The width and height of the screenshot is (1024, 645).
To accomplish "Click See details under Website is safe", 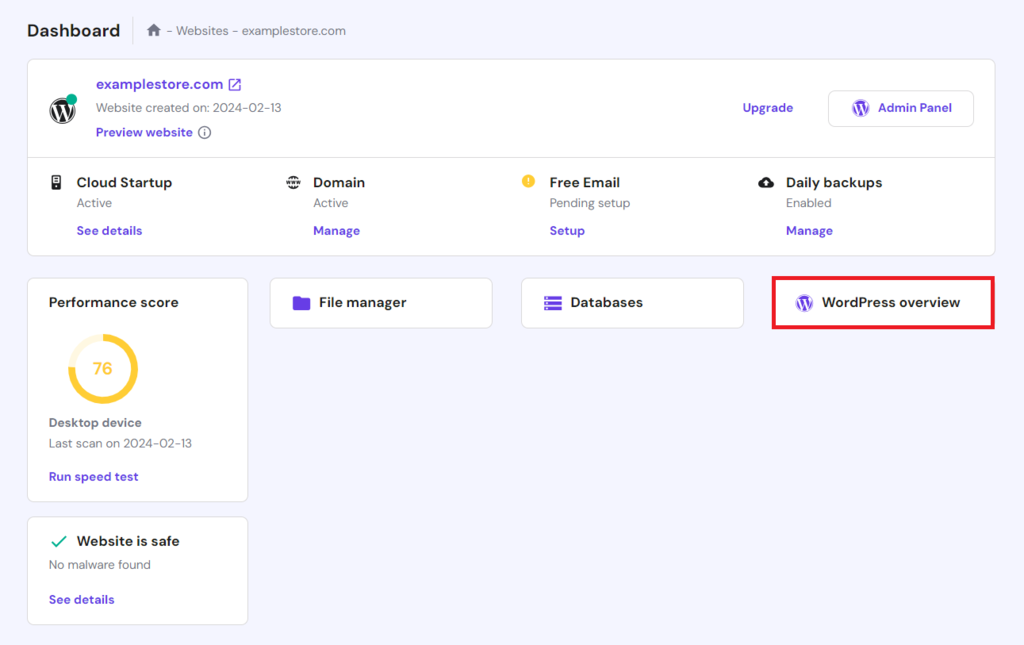I will coord(82,600).
